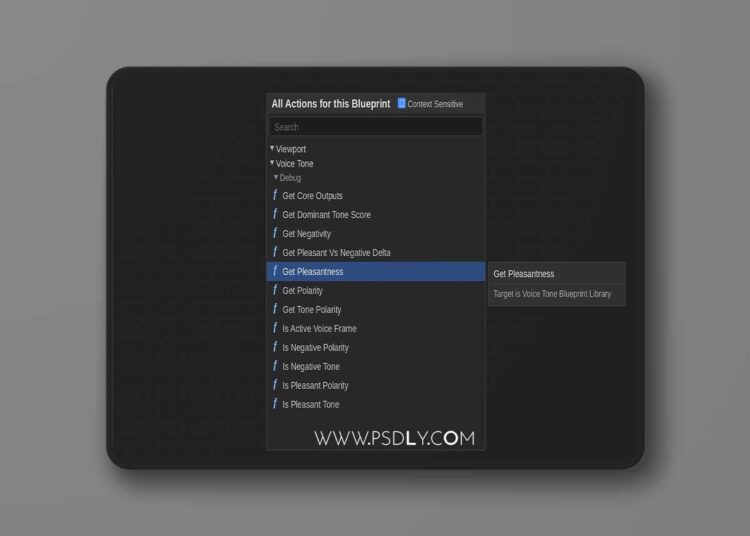750x536 pixels.
Task: Select the Get Pleasantness action
Action: 375,272
